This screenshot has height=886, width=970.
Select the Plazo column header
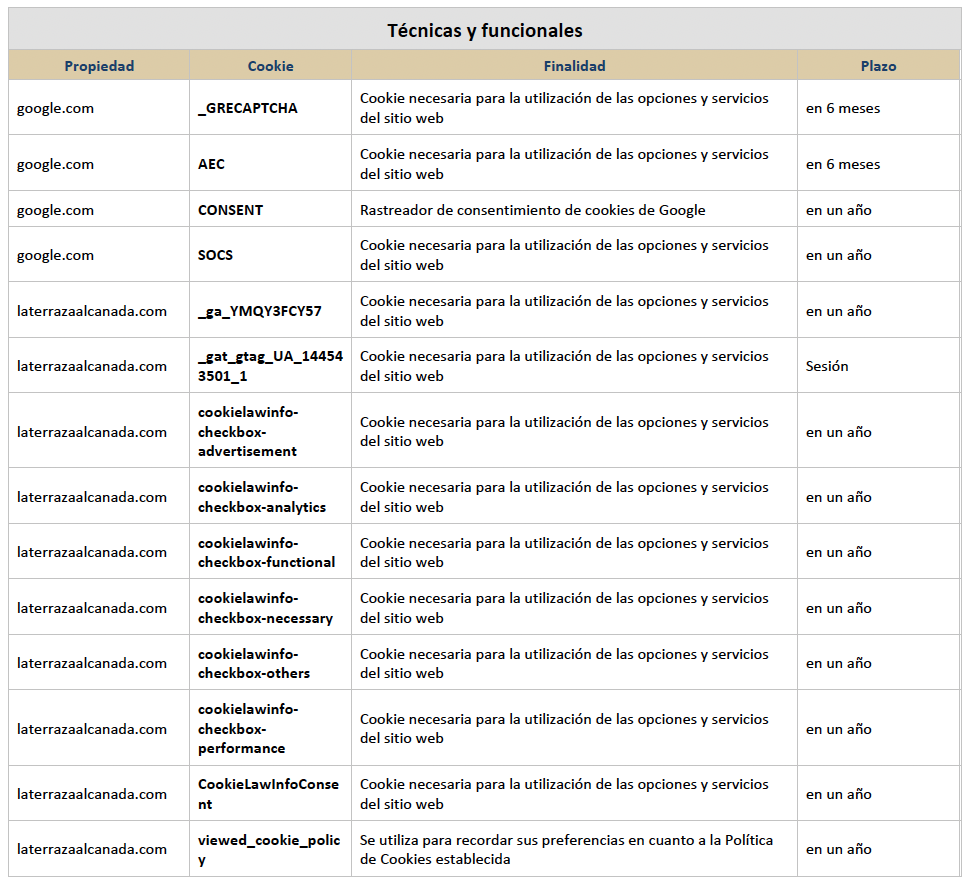pos(878,66)
